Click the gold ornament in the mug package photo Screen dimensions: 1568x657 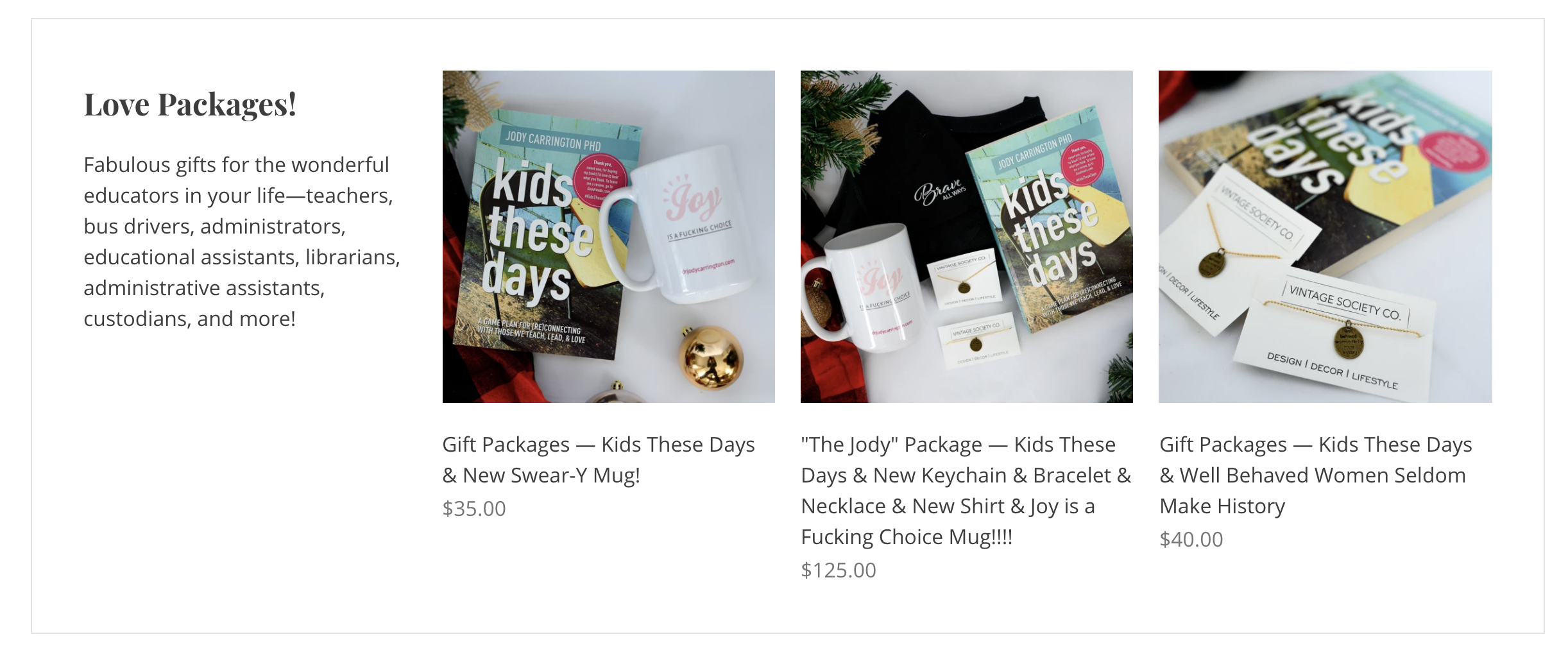pyautogui.click(x=712, y=357)
